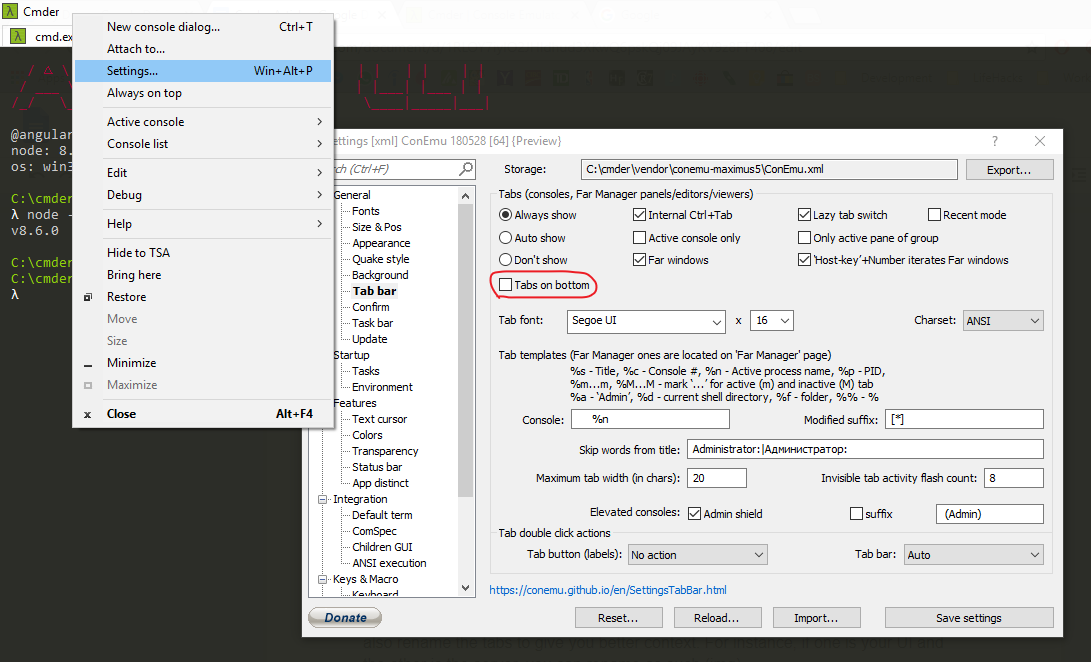Toggle Lazy tab switch checkbox
This screenshot has width=1091, height=662.
point(804,215)
